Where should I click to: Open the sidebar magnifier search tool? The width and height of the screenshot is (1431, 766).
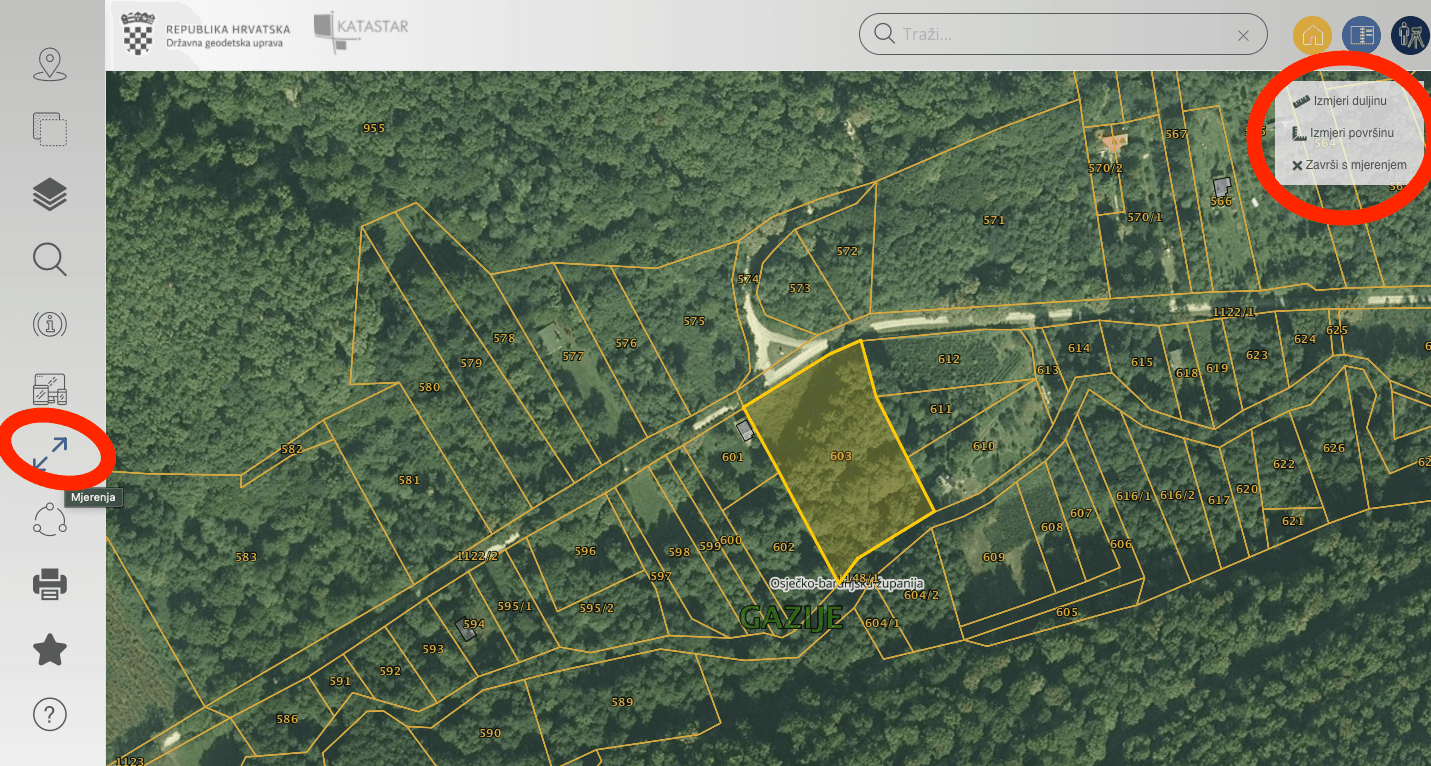tap(50, 259)
